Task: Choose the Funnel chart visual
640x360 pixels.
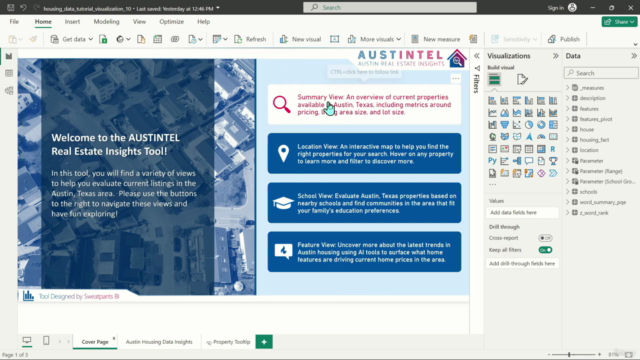Action: pos(504,124)
